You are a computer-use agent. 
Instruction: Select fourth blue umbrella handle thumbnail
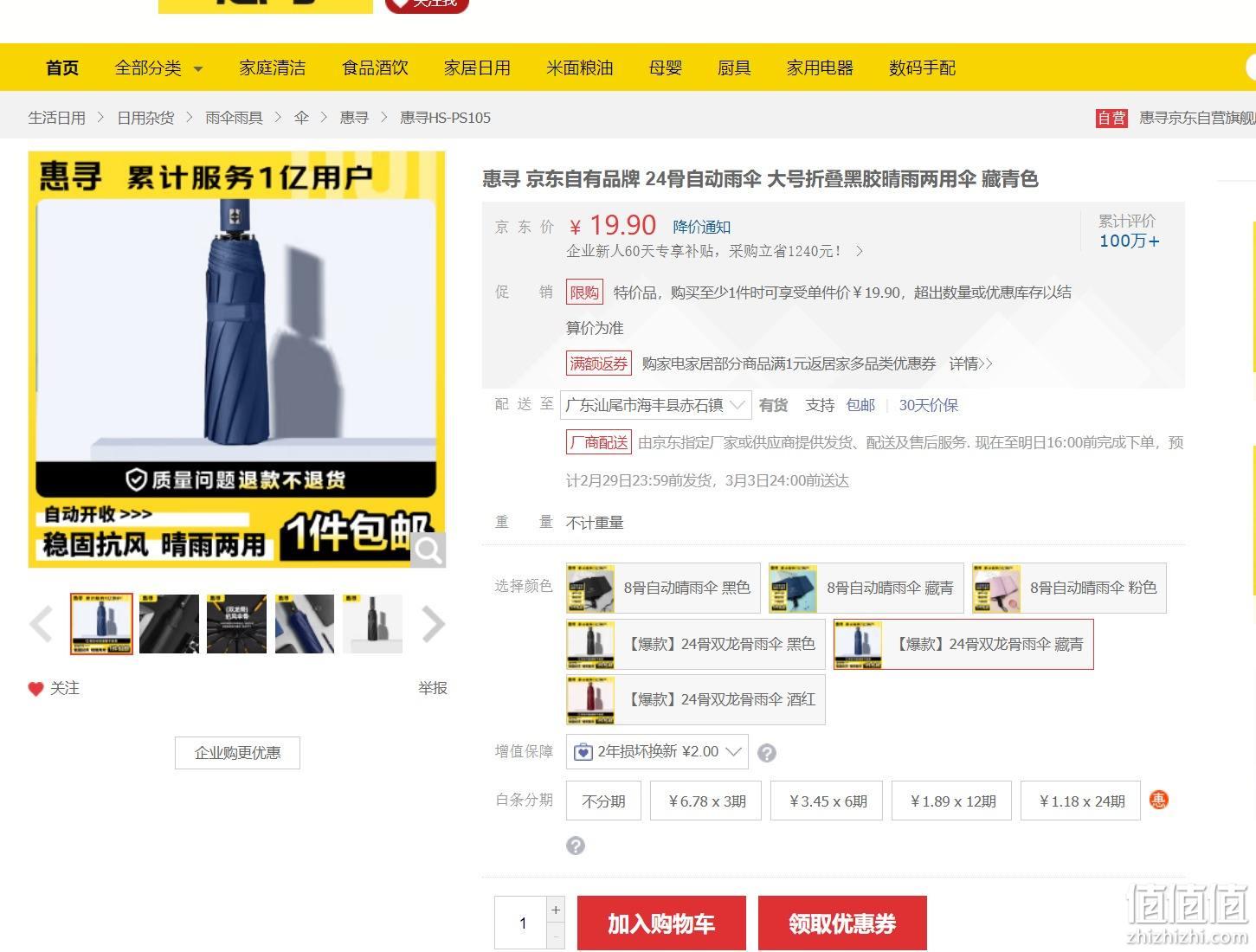[x=305, y=624]
